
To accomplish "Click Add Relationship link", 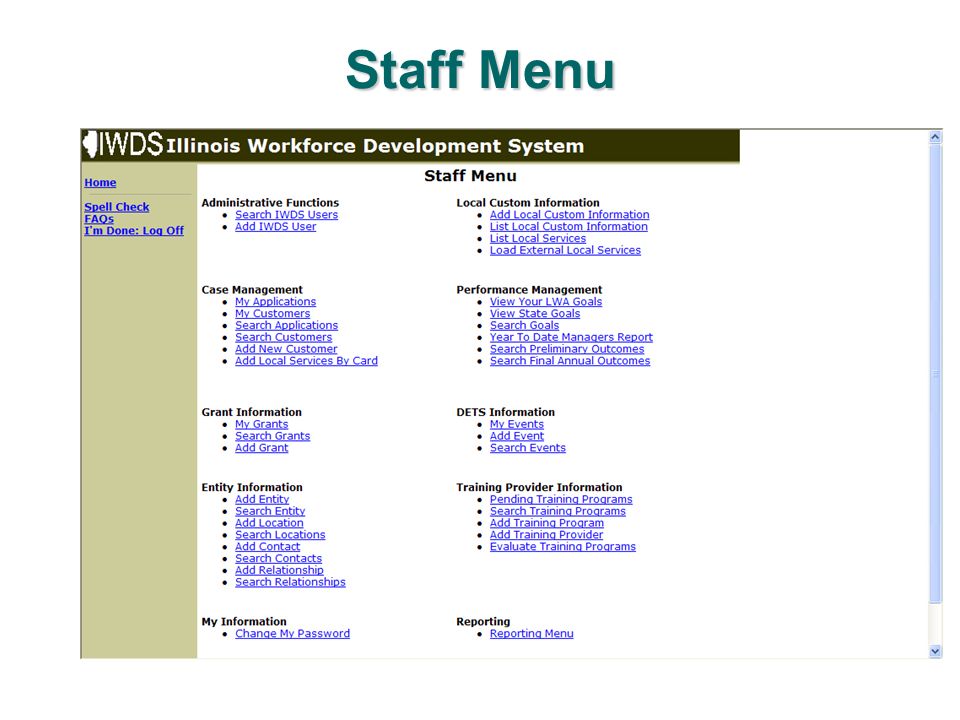I will tap(279, 571).
